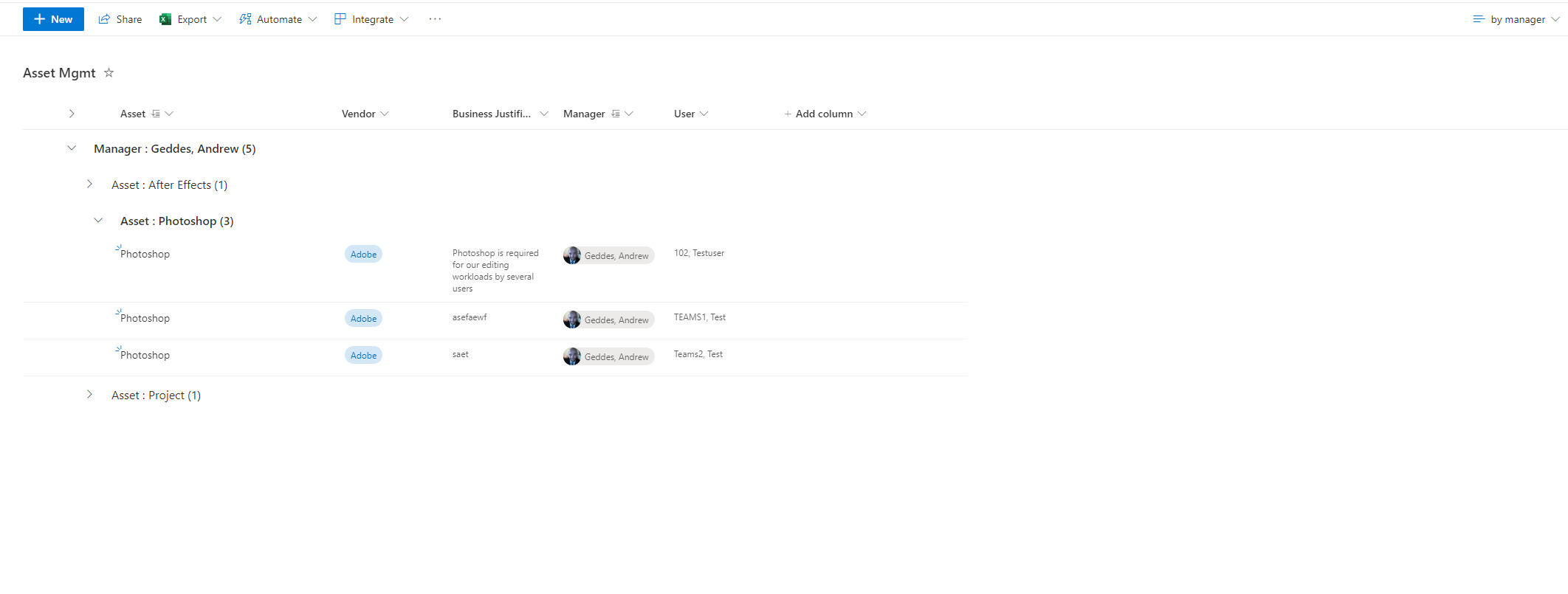Image resolution: width=1568 pixels, height=594 pixels.
Task: Click the Photoshop editing workloads justification text
Action: [495, 271]
